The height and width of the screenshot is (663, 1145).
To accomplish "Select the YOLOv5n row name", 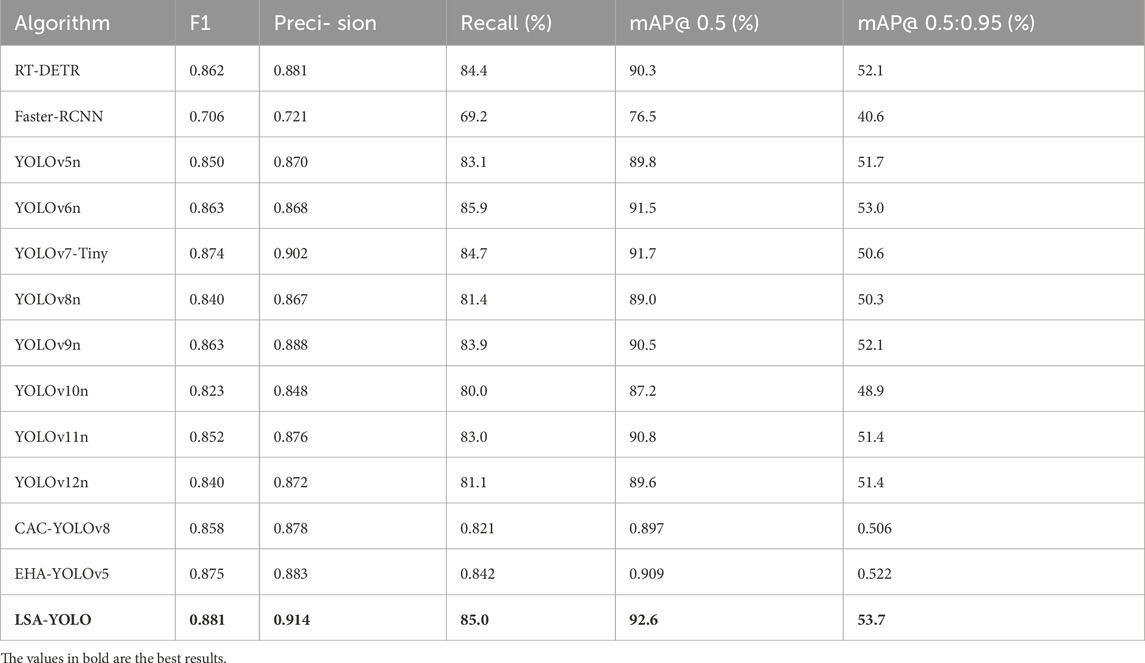I will [x=46, y=162].
